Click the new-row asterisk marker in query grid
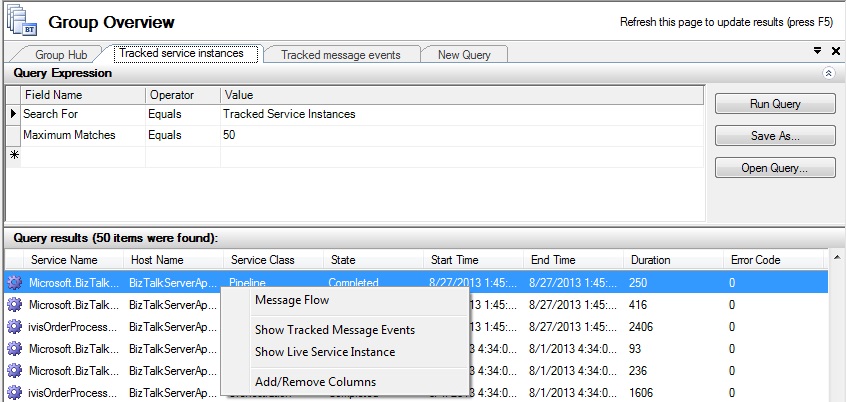 [14, 155]
